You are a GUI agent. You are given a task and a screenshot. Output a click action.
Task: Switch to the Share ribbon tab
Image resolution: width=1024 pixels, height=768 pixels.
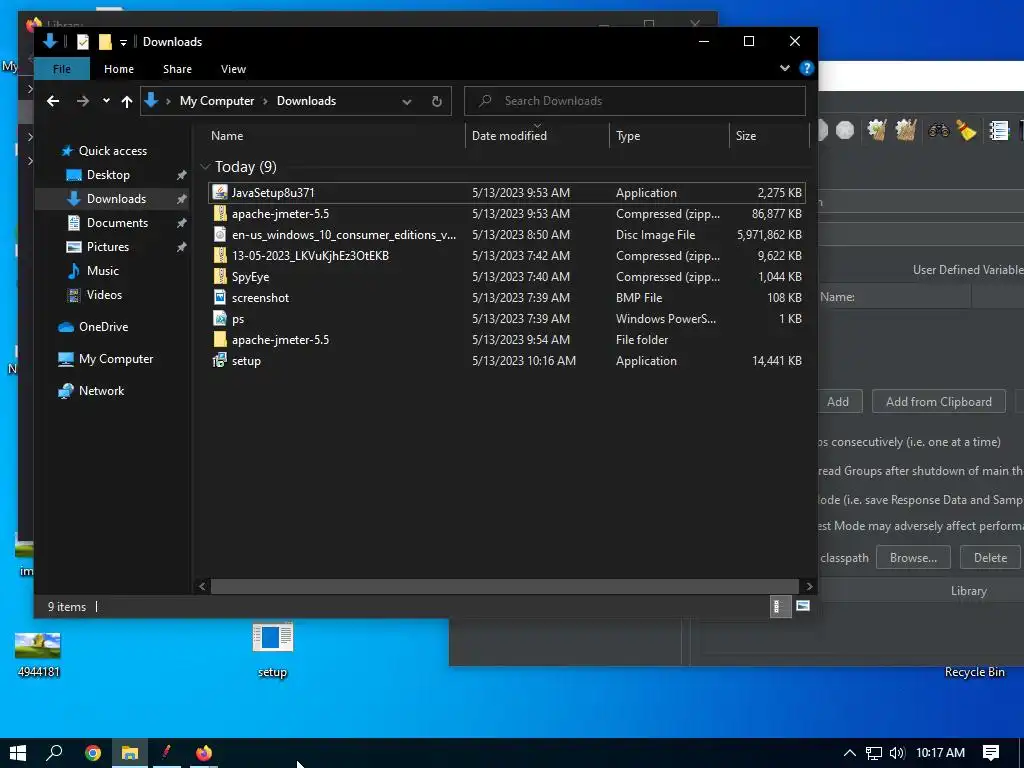coord(177,69)
